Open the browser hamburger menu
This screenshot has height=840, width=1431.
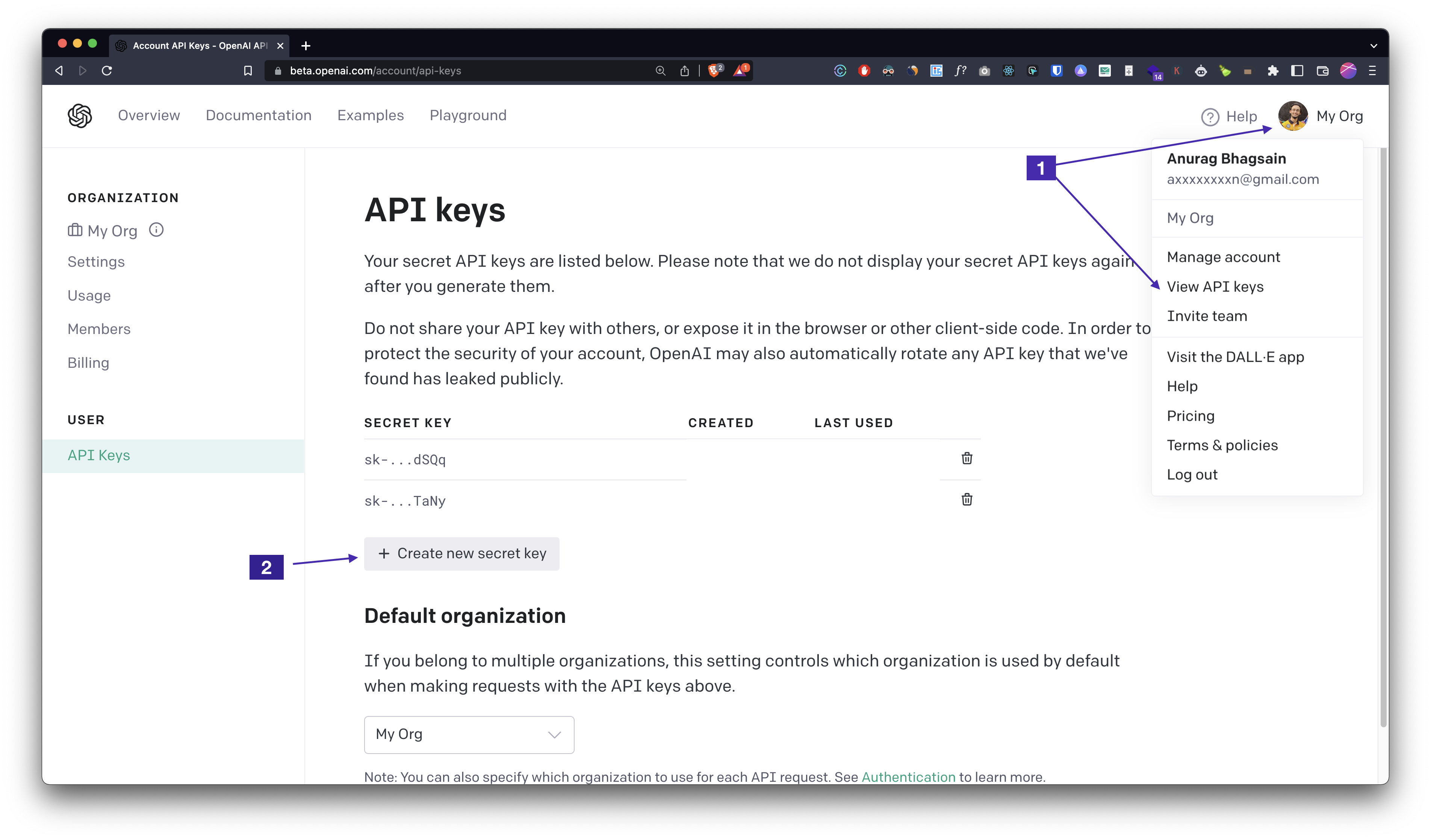[1372, 70]
